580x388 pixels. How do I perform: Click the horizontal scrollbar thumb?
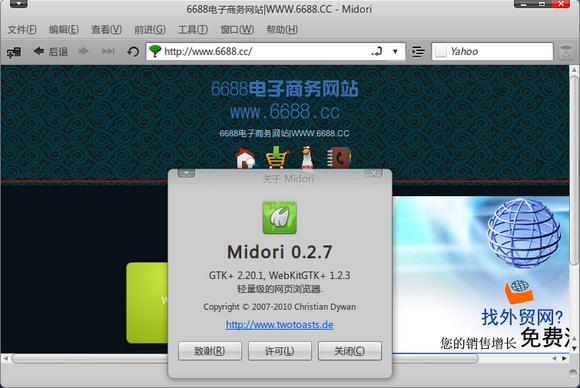[x=245, y=358]
